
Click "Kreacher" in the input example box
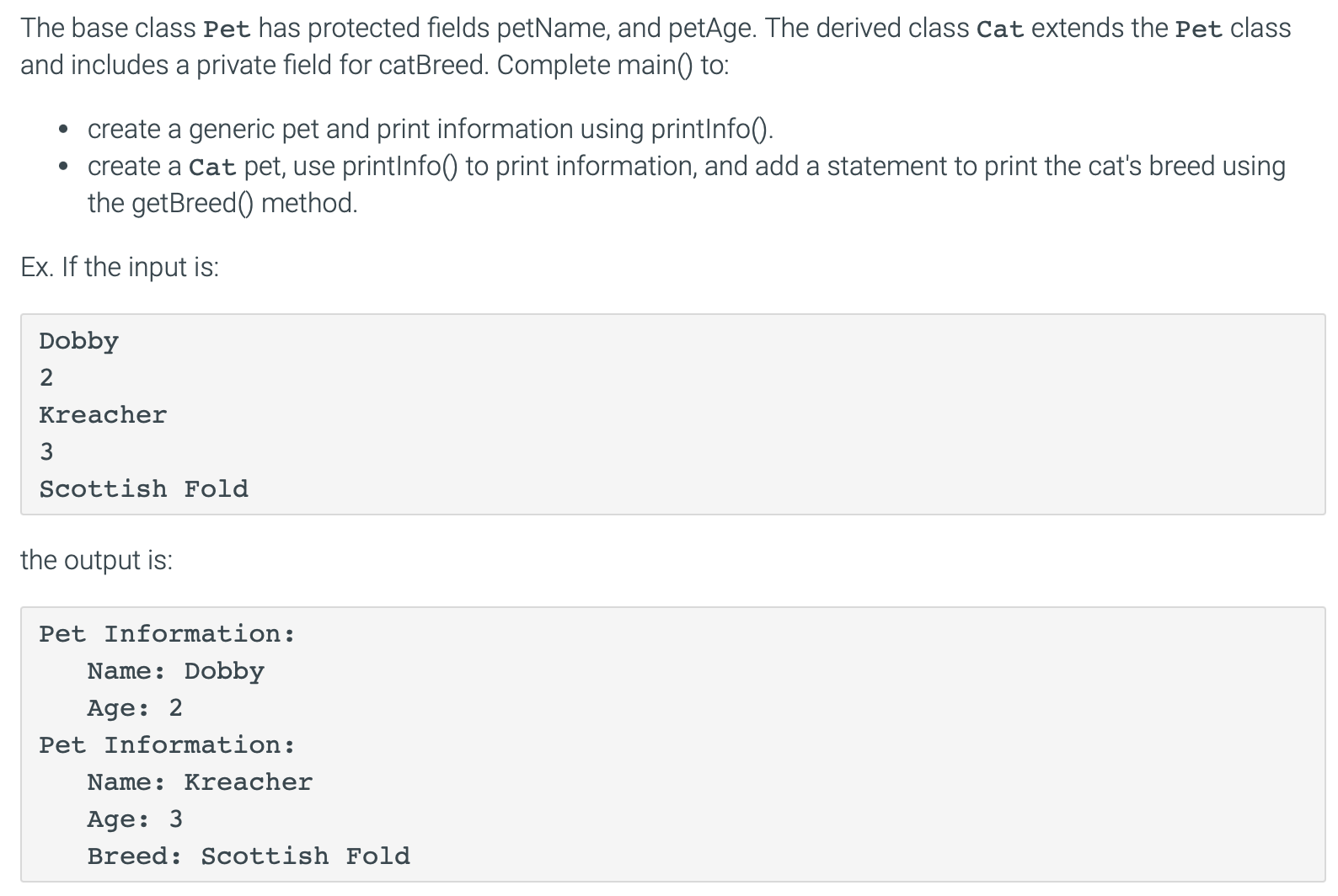point(103,415)
